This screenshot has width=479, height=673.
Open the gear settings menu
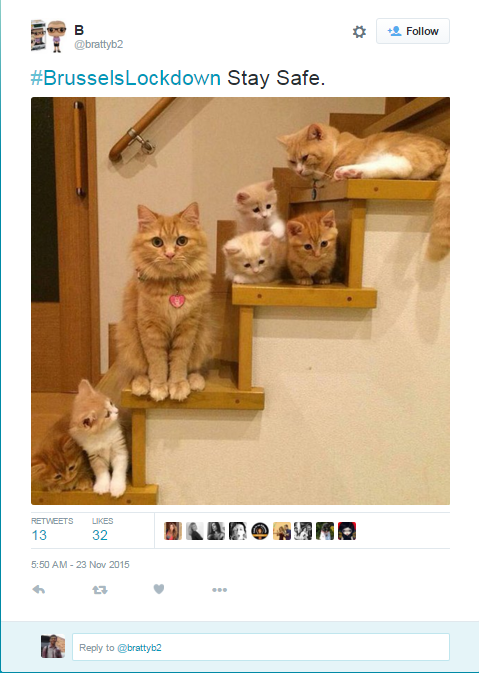359,31
